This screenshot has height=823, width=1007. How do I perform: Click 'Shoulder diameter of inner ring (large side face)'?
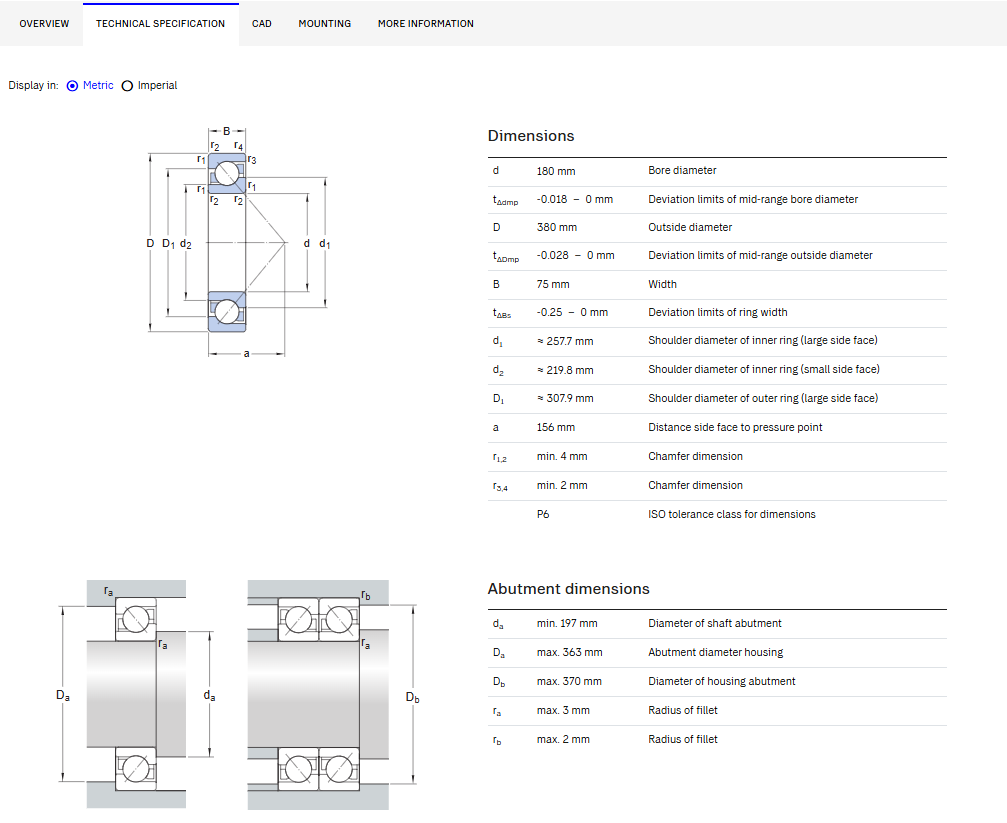[762, 341]
